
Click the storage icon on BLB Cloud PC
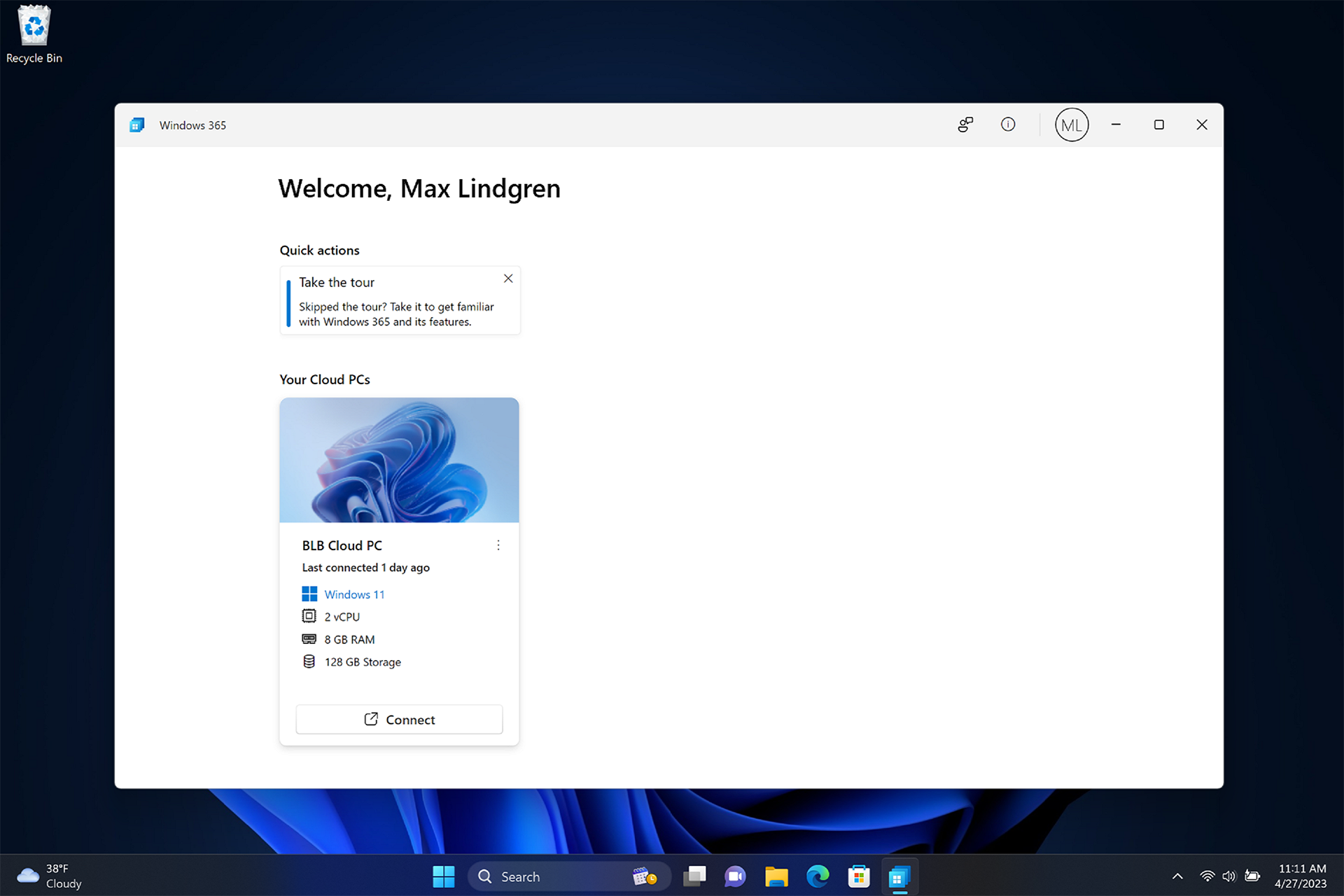(308, 662)
